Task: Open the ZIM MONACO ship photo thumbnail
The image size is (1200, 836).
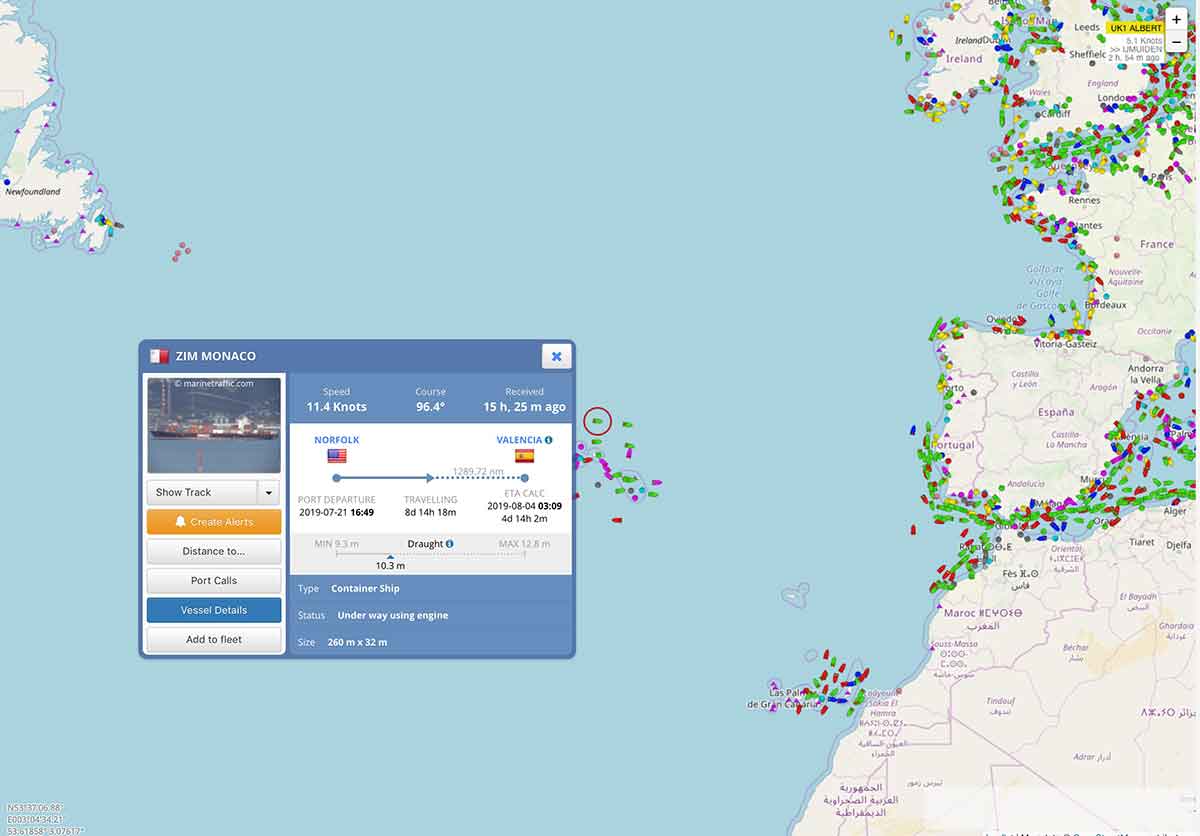Action: [x=214, y=425]
